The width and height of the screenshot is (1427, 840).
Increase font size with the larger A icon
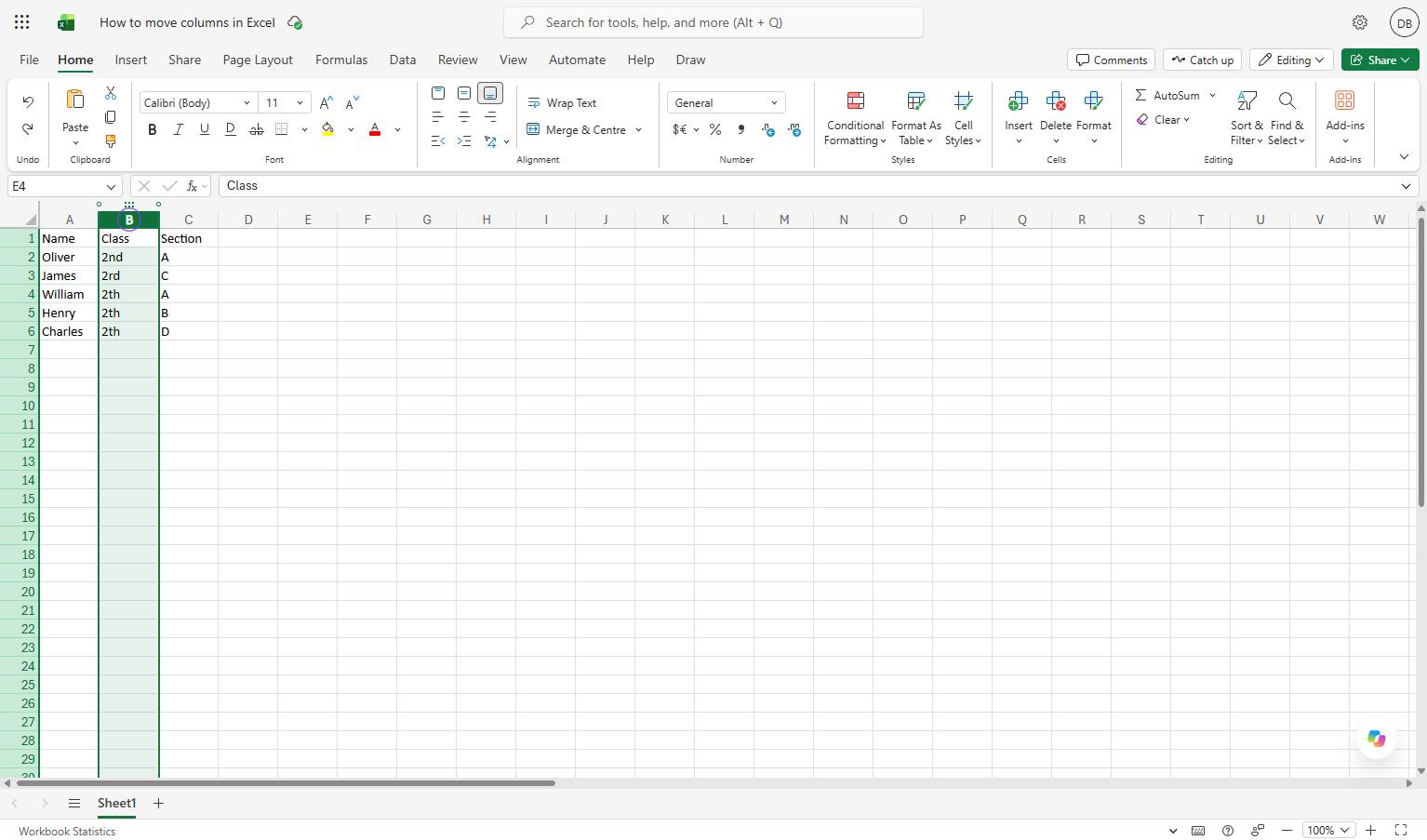tap(326, 103)
